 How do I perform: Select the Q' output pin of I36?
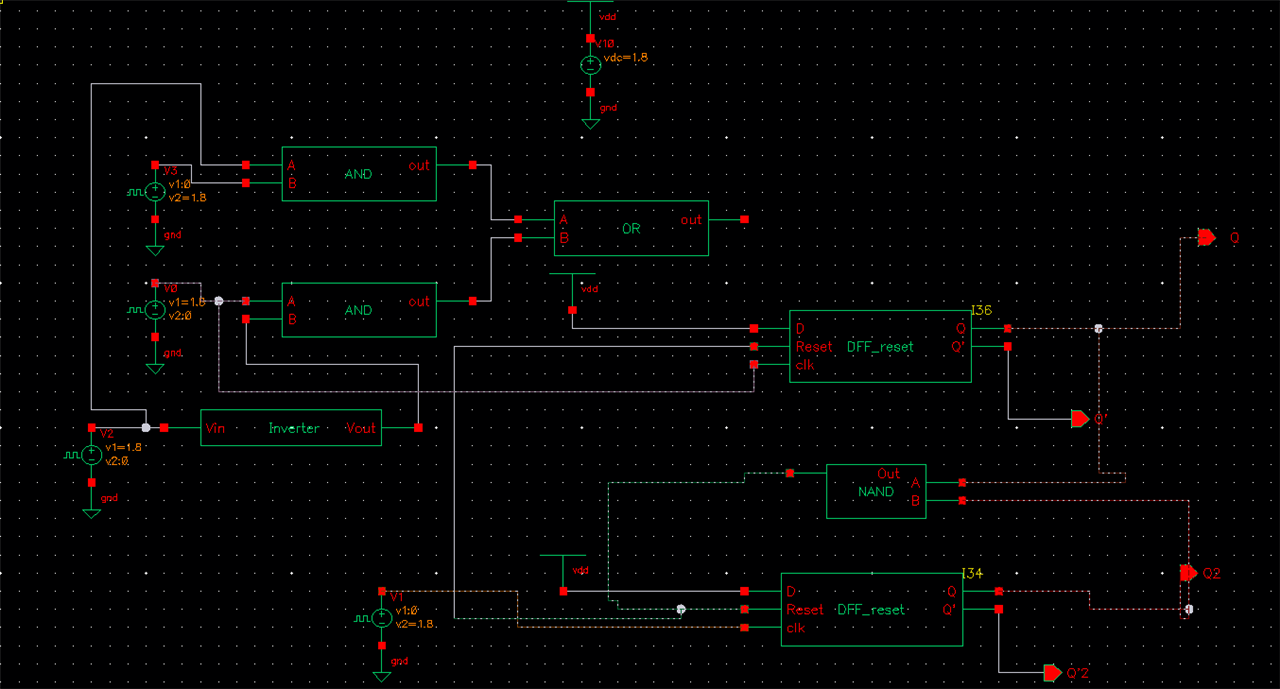point(1079,418)
